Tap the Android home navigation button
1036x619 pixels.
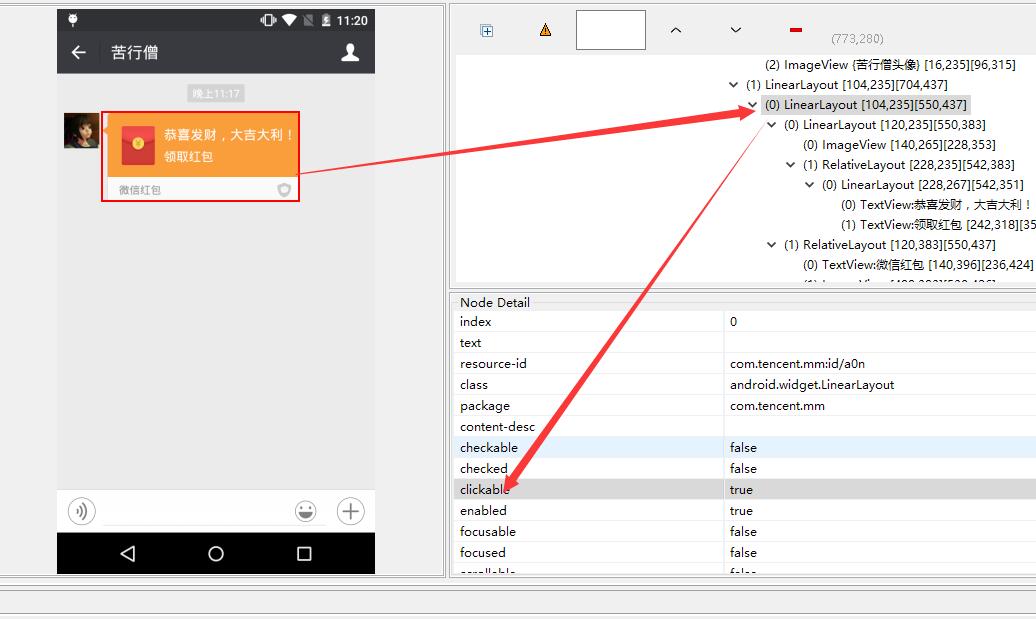click(216, 554)
